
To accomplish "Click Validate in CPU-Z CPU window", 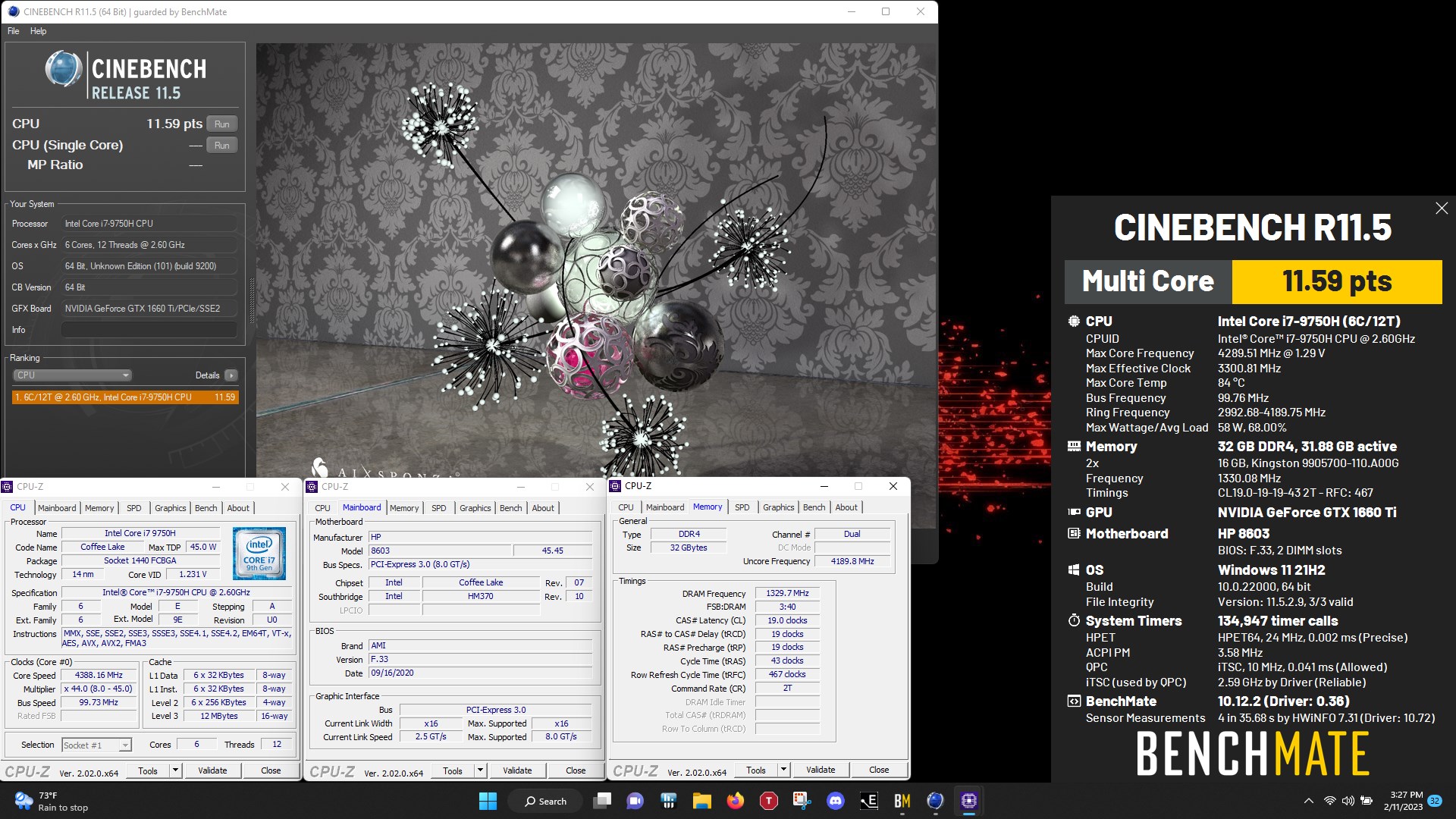I will click(x=212, y=770).
